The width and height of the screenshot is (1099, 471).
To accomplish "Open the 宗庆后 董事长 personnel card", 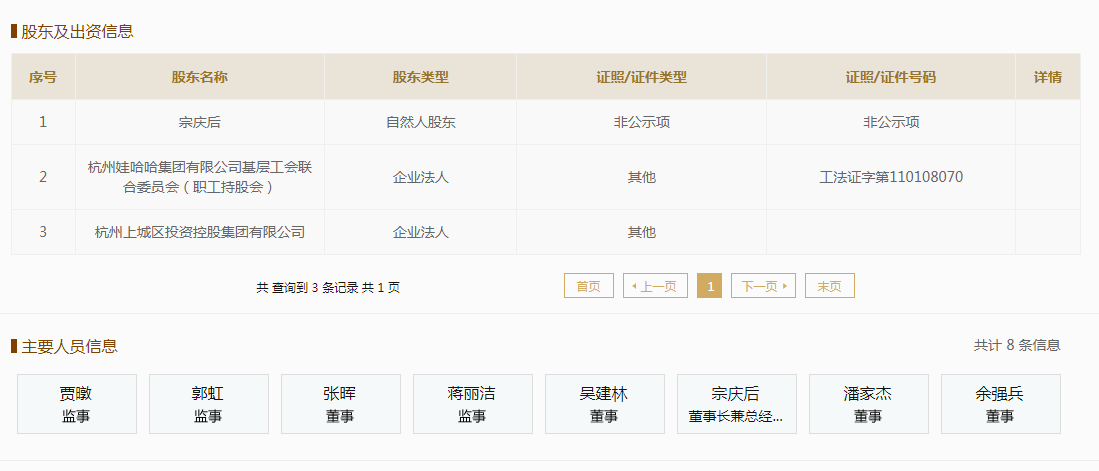I will 737,404.
